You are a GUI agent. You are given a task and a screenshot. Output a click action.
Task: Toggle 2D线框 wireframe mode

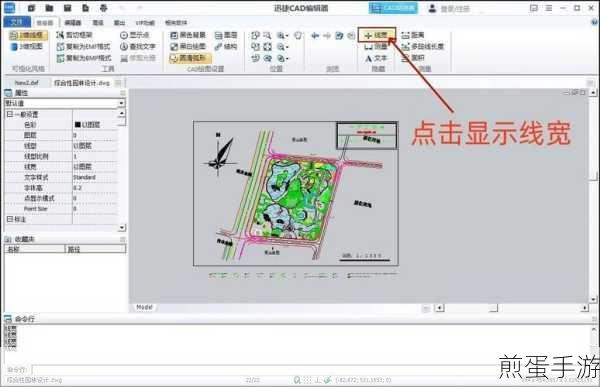point(28,35)
